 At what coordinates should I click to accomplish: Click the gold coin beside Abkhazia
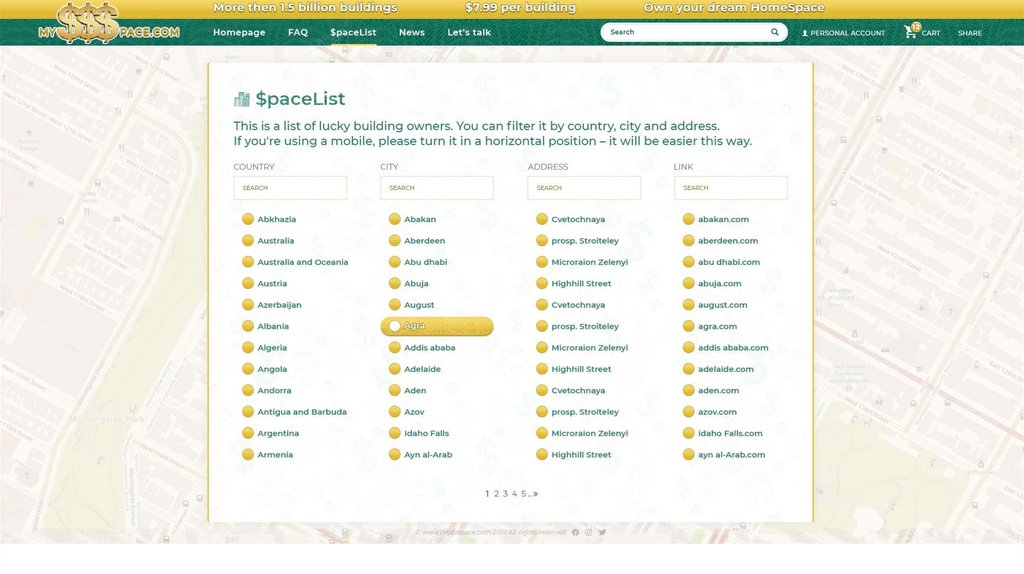[248, 219]
